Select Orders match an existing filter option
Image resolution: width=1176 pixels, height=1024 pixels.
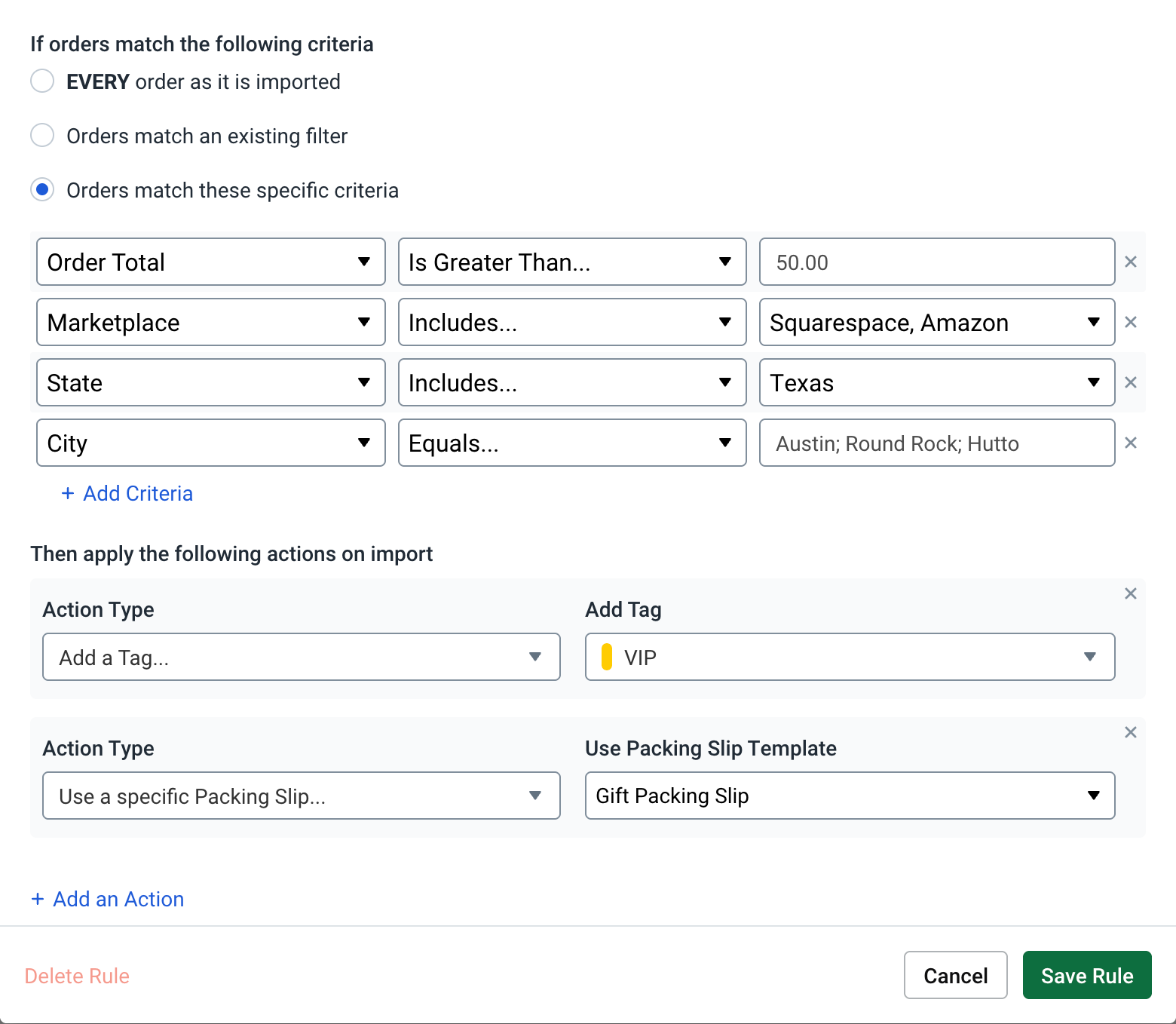coord(42,135)
